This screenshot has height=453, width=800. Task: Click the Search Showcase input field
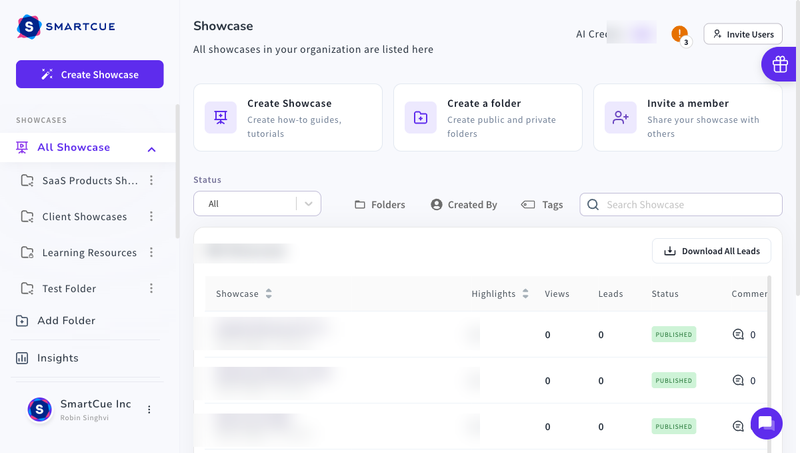click(681, 205)
